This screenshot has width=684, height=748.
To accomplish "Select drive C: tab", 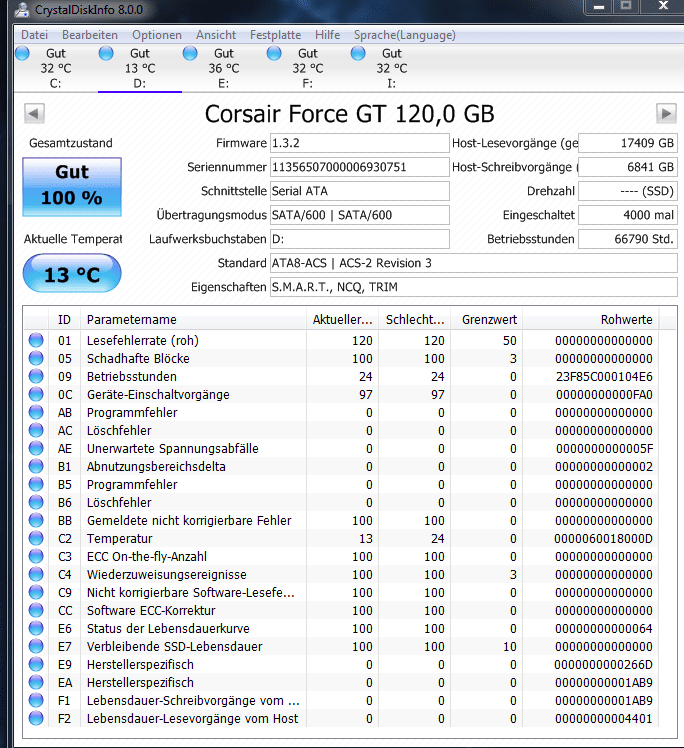I will tap(56, 68).
